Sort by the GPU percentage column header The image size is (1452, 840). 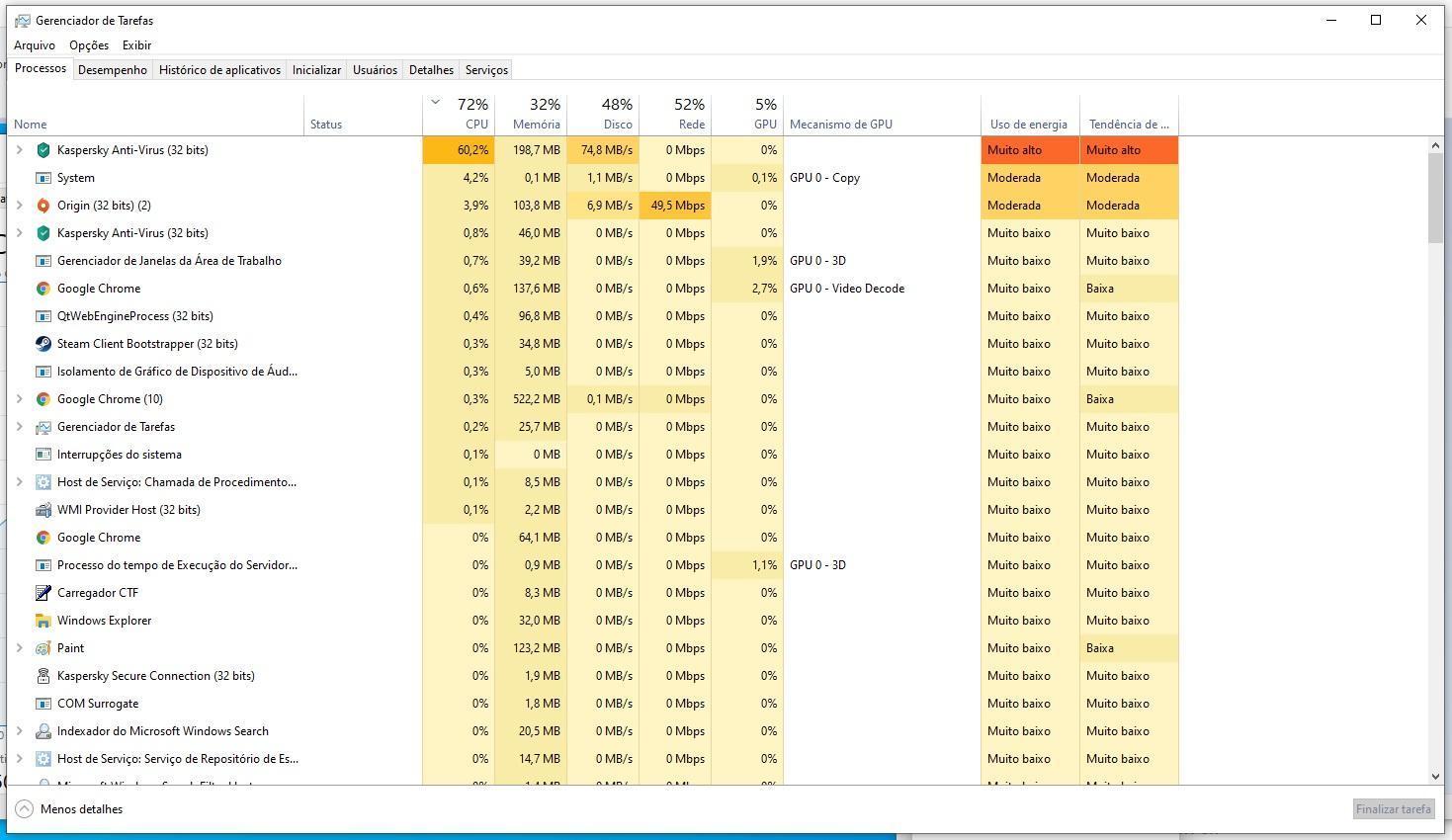pos(747,115)
